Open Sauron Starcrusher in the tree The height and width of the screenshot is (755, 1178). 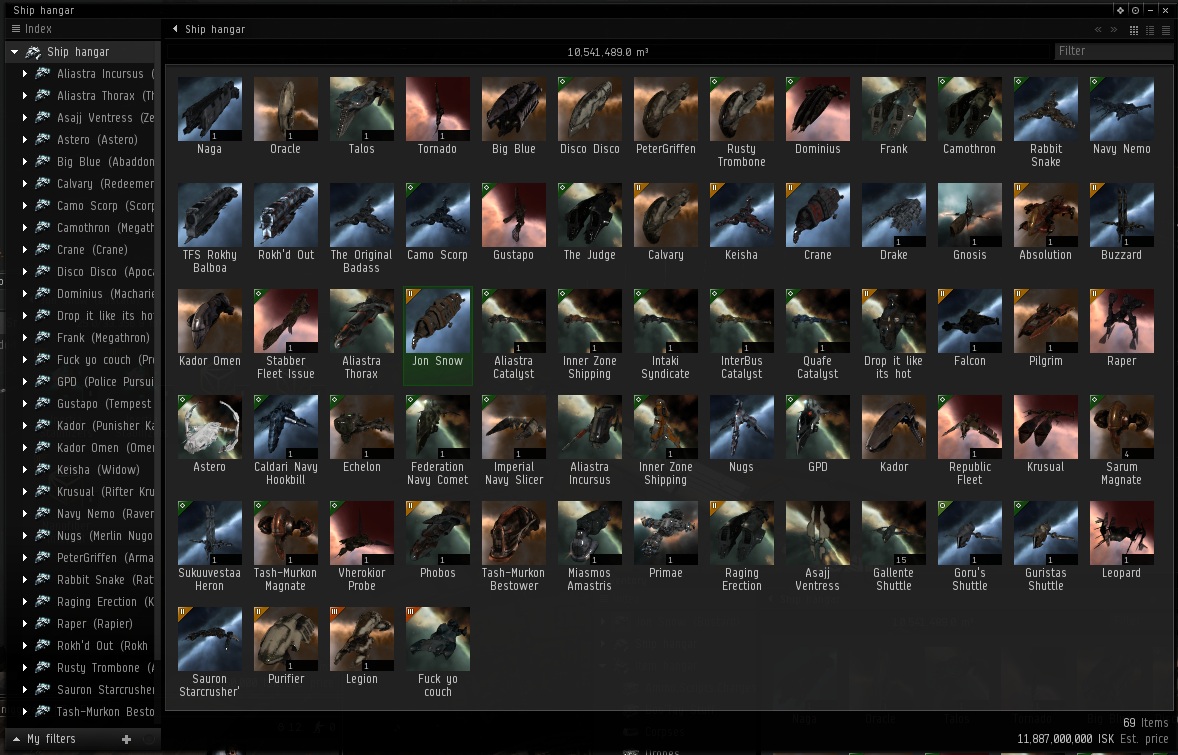tap(105, 690)
